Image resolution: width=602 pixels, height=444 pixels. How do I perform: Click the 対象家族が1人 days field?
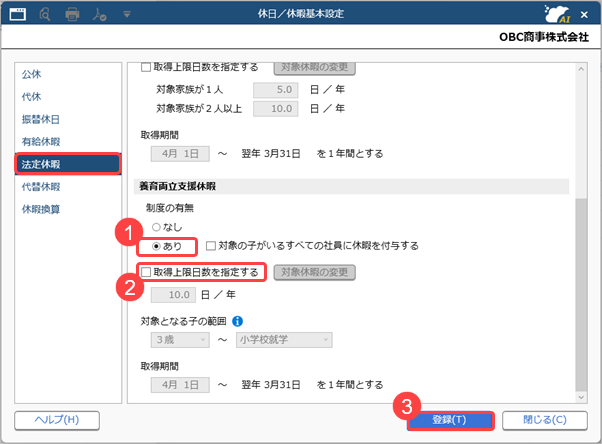[276, 89]
